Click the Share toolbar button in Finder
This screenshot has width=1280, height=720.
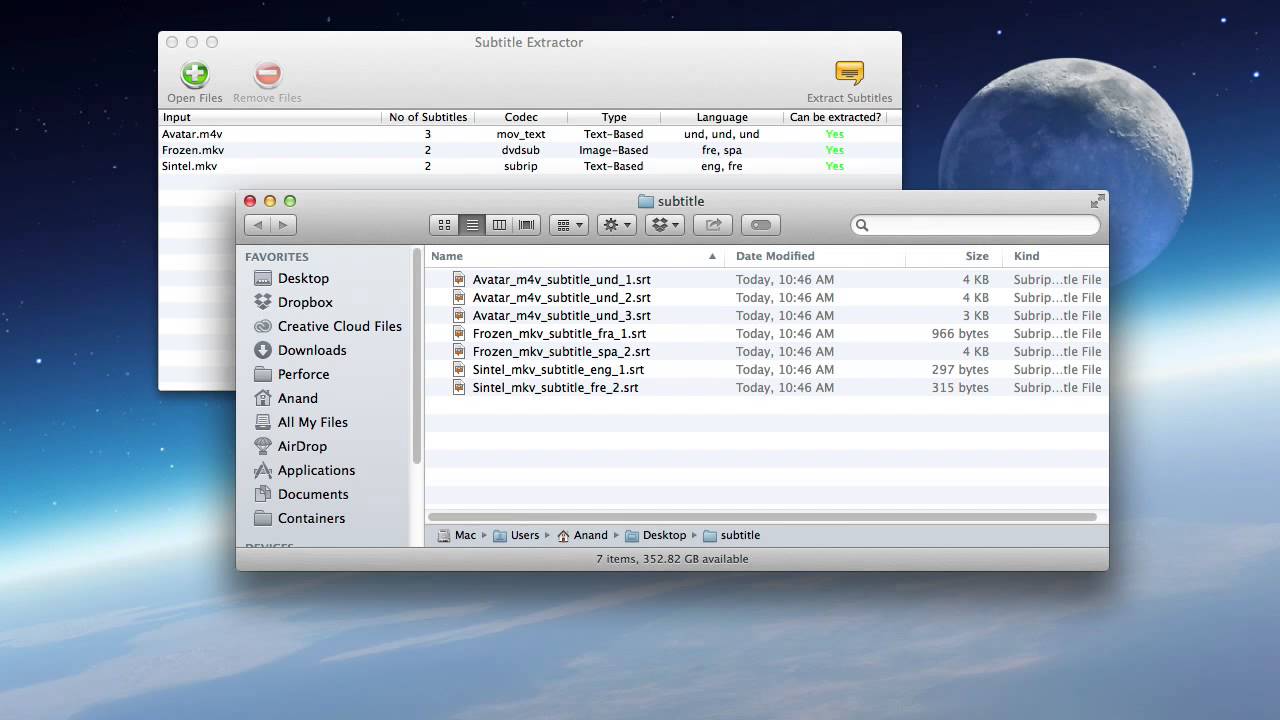pyautogui.click(x=713, y=225)
